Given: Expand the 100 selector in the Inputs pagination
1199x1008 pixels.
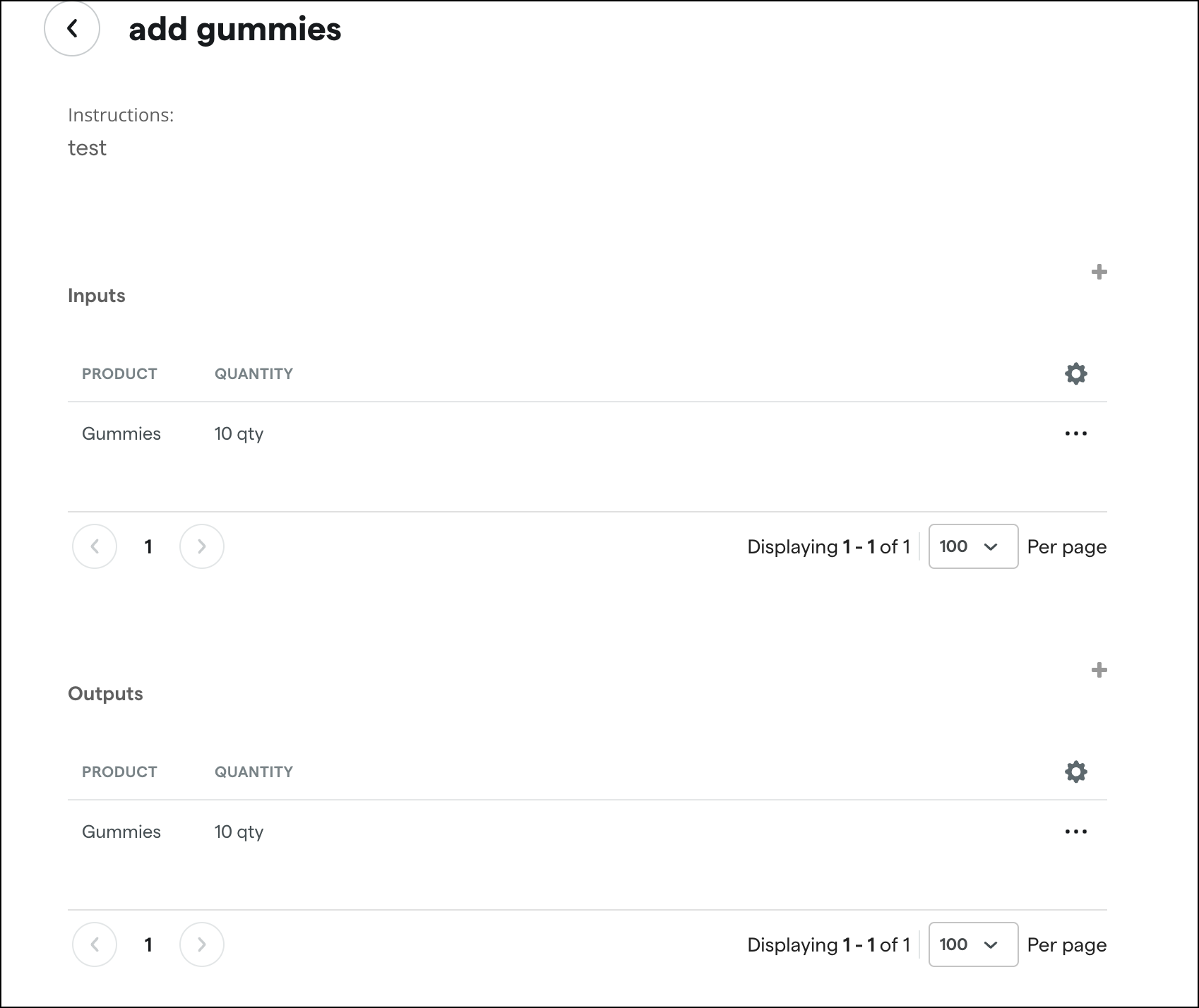Looking at the screenshot, I should [x=972, y=546].
